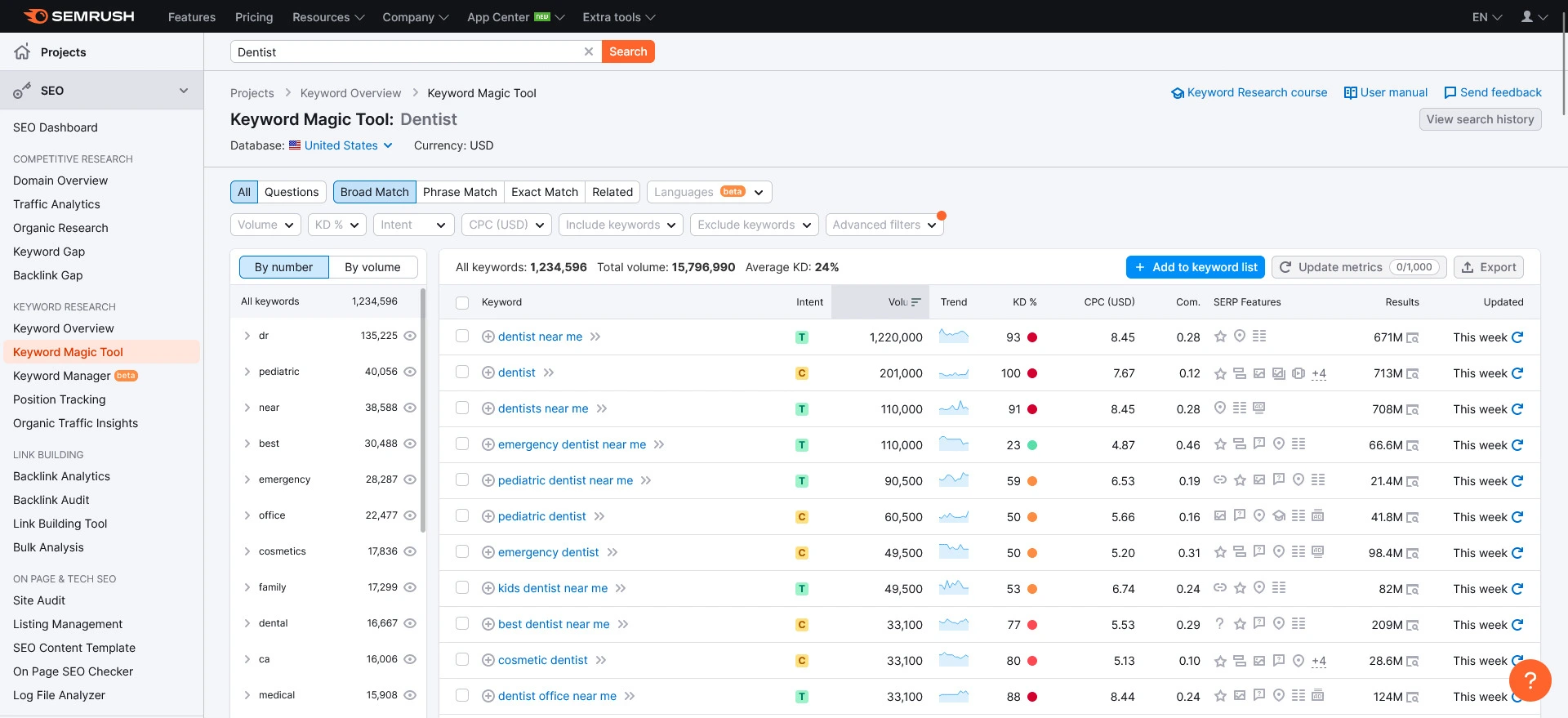Toggle eye icon for 'emergency' group
1568x718 pixels.
click(410, 479)
